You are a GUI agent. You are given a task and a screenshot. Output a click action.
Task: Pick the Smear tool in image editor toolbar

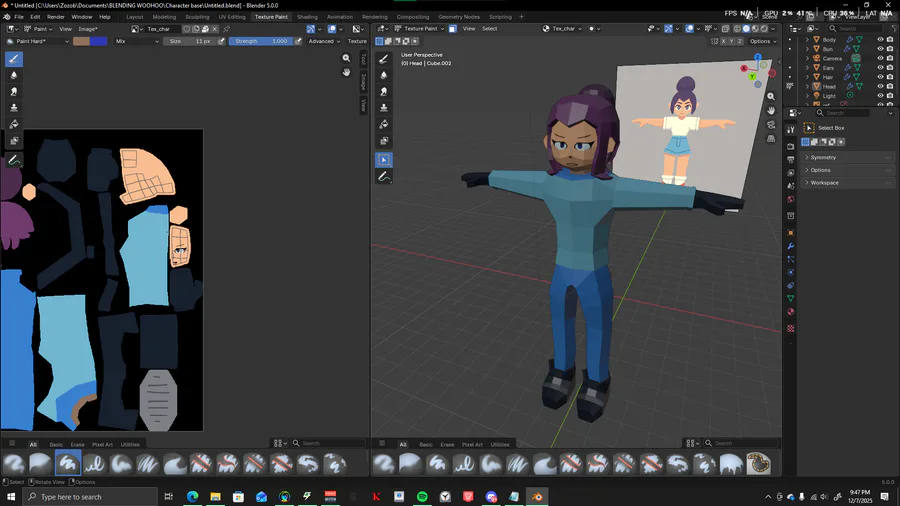(x=14, y=91)
